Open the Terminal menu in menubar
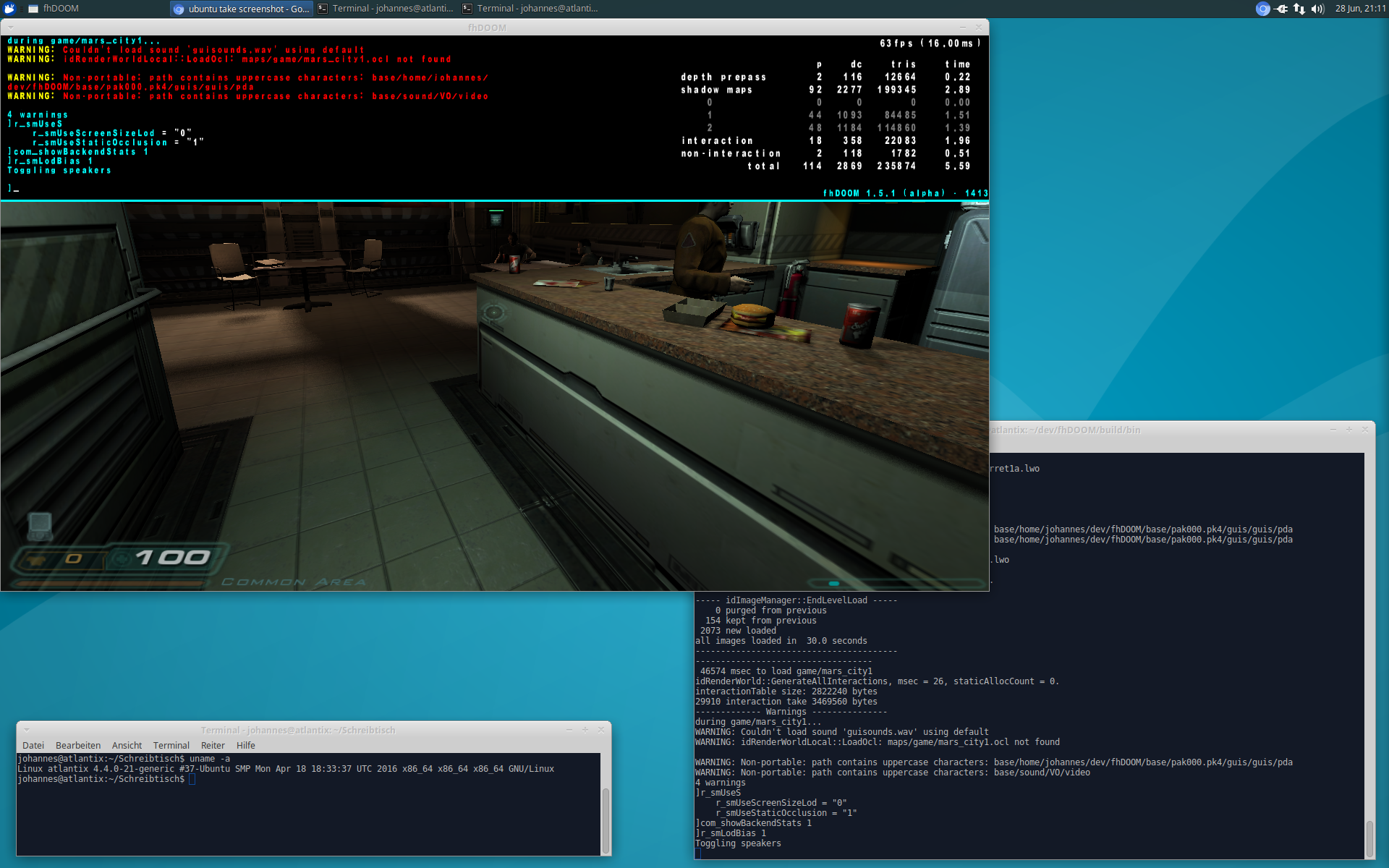This screenshot has height=868, width=1389. point(171,745)
